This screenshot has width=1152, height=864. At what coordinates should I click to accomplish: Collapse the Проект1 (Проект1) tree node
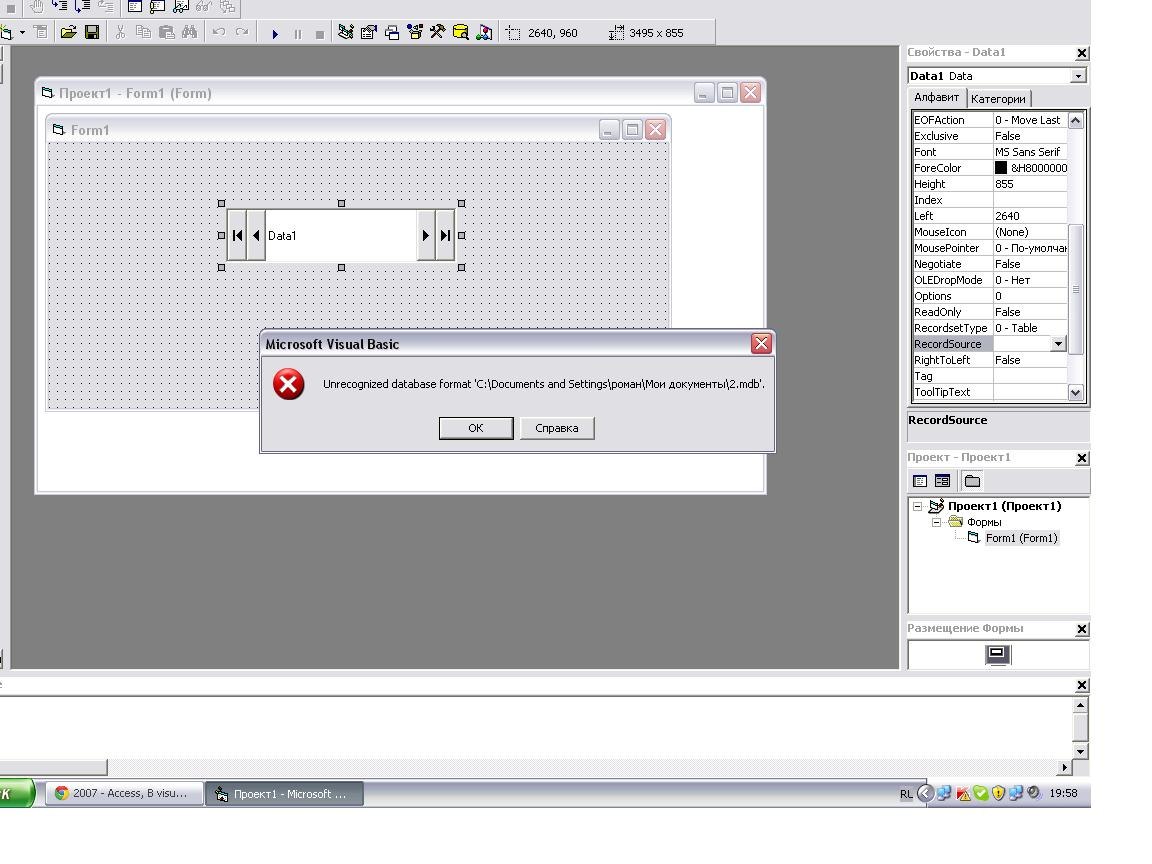[917, 506]
